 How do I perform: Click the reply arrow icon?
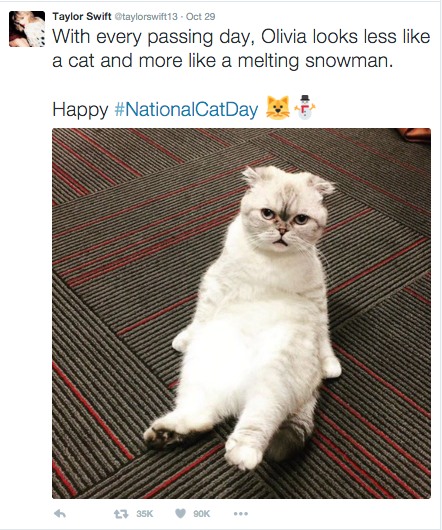(x=60, y=514)
